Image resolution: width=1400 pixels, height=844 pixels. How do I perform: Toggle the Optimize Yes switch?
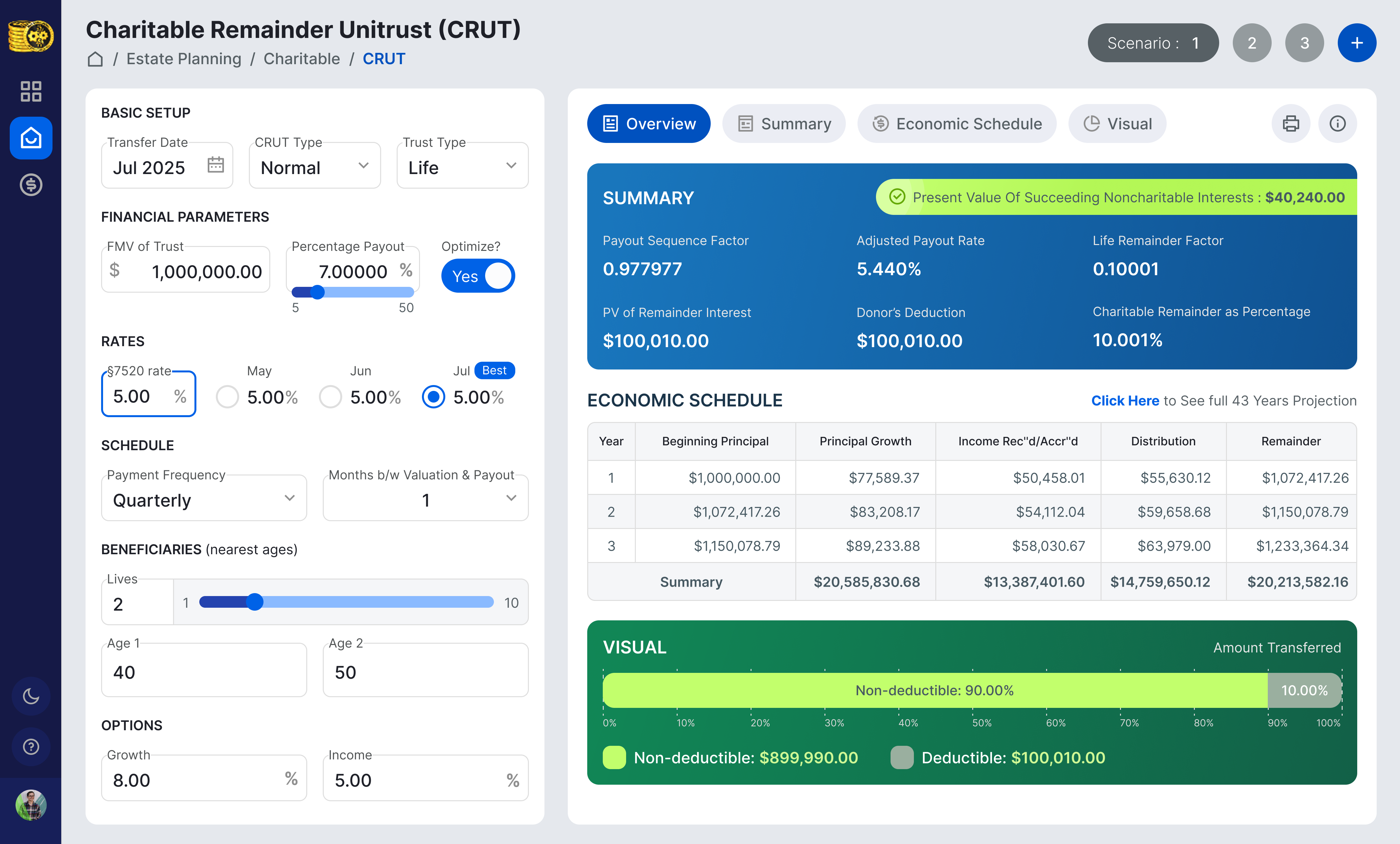pos(478,276)
